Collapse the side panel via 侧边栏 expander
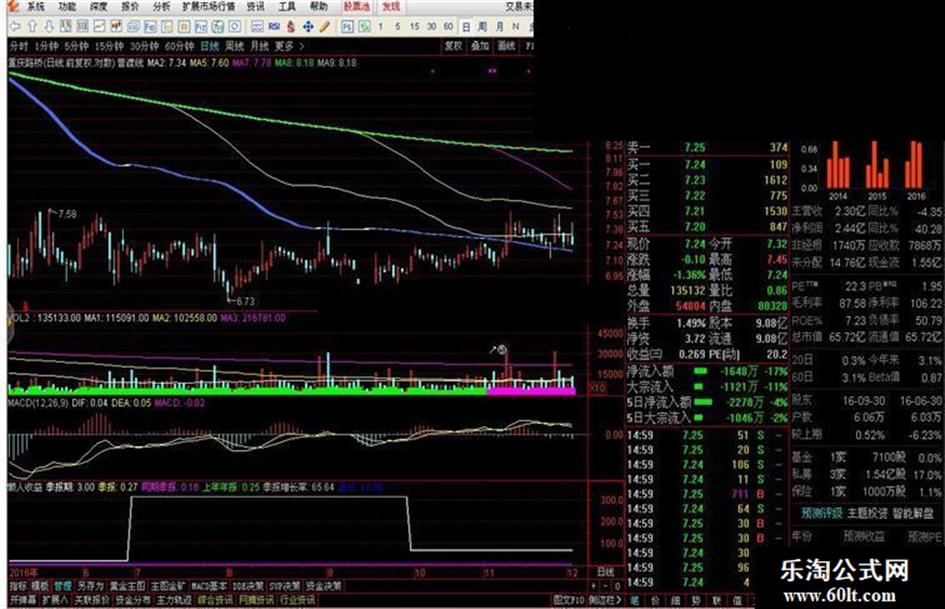Viewport: 945px width, 609px height. [x=605, y=600]
